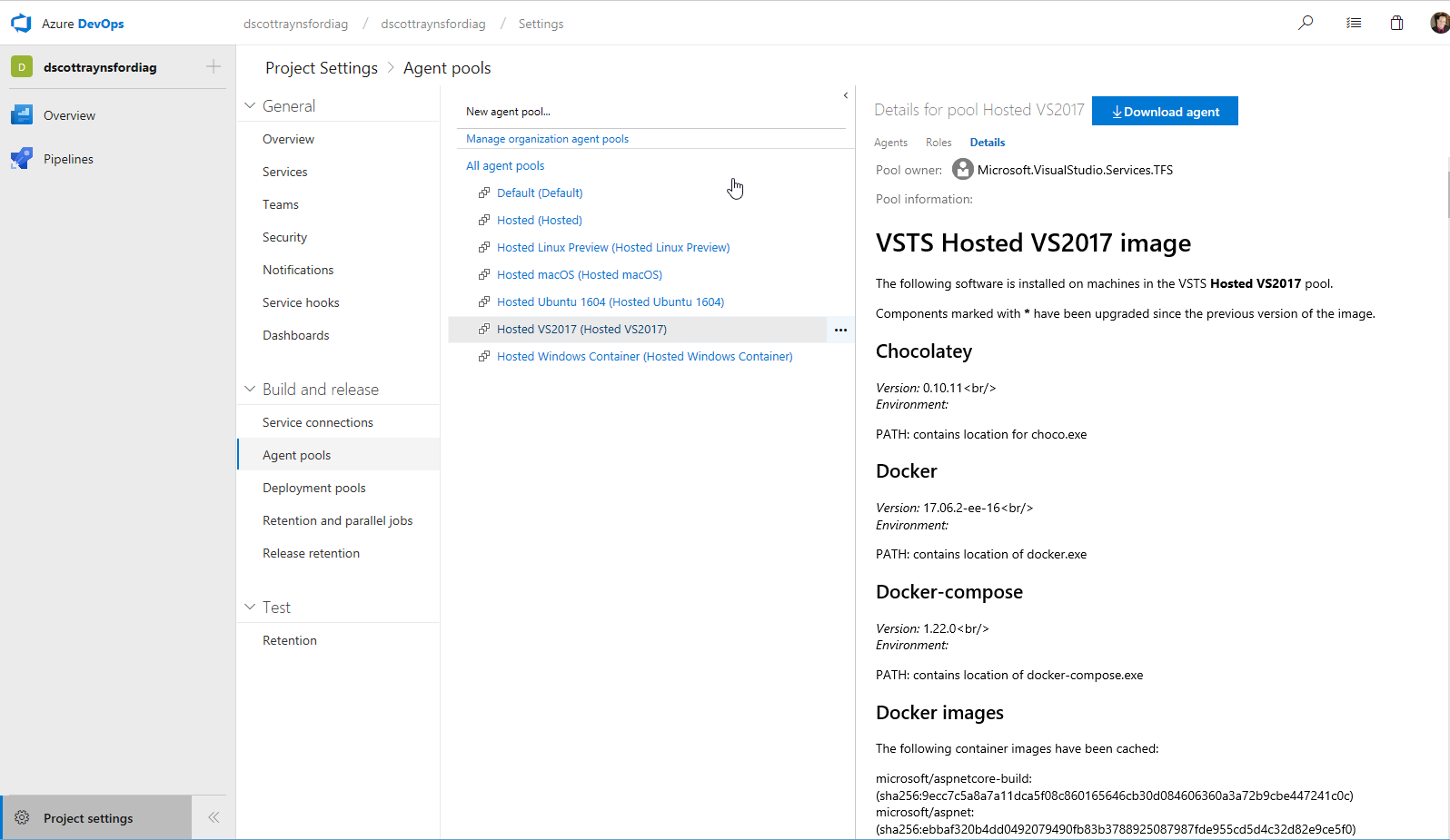Viewport: 1450px width, 840px height.
Task: Collapse the left navigation sidebar
Action: pyautogui.click(x=214, y=817)
